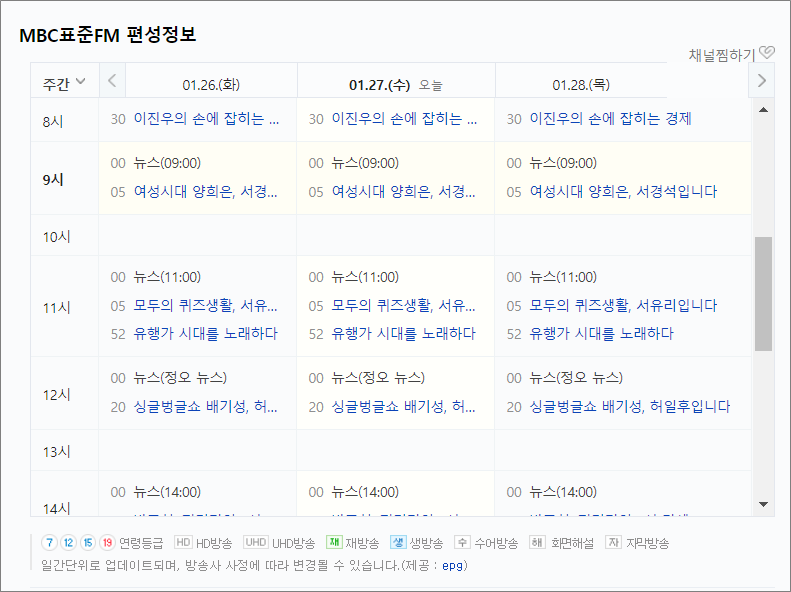Click the 자 caption broadcast legend icon
The height and width of the screenshot is (592, 791).
pyautogui.click(x=613, y=542)
